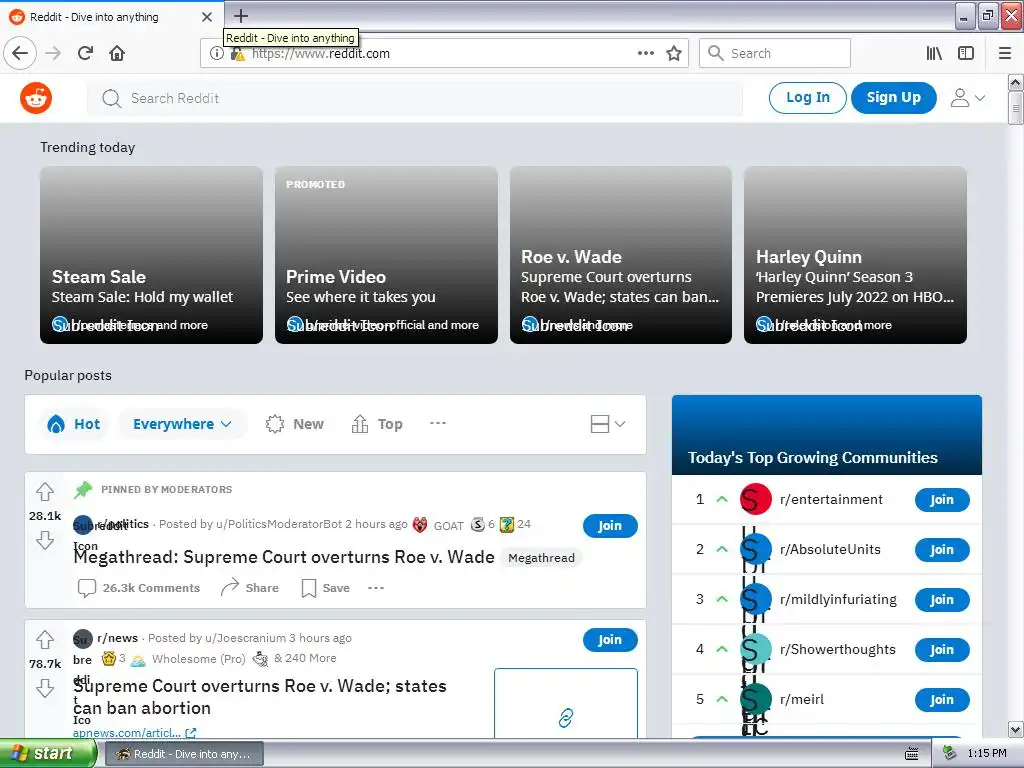Save the Megathread post

[325, 588]
